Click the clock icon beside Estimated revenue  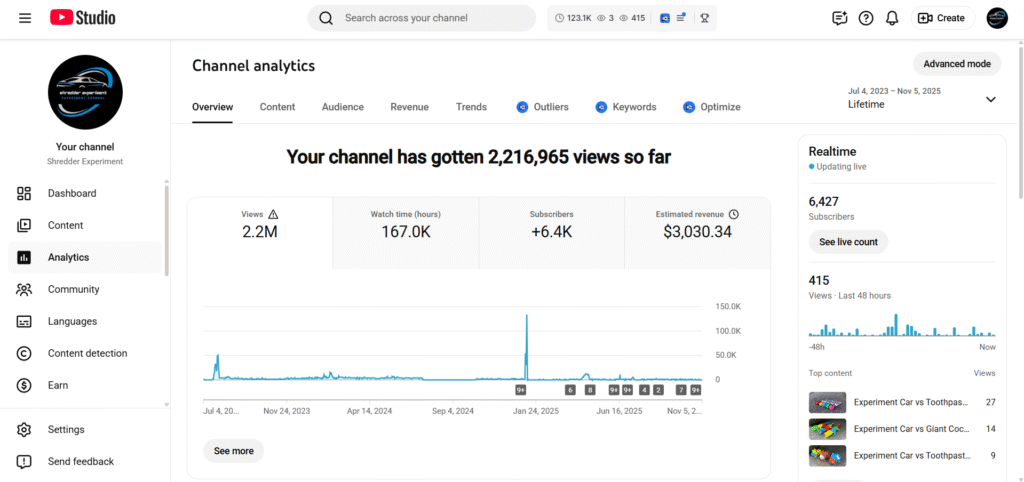(x=733, y=214)
